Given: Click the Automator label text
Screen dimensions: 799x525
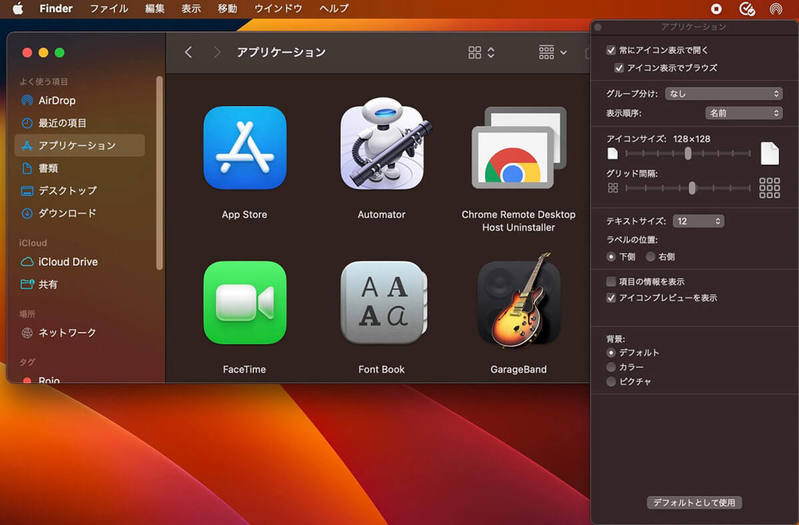Looking at the screenshot, I should point(382,215).
